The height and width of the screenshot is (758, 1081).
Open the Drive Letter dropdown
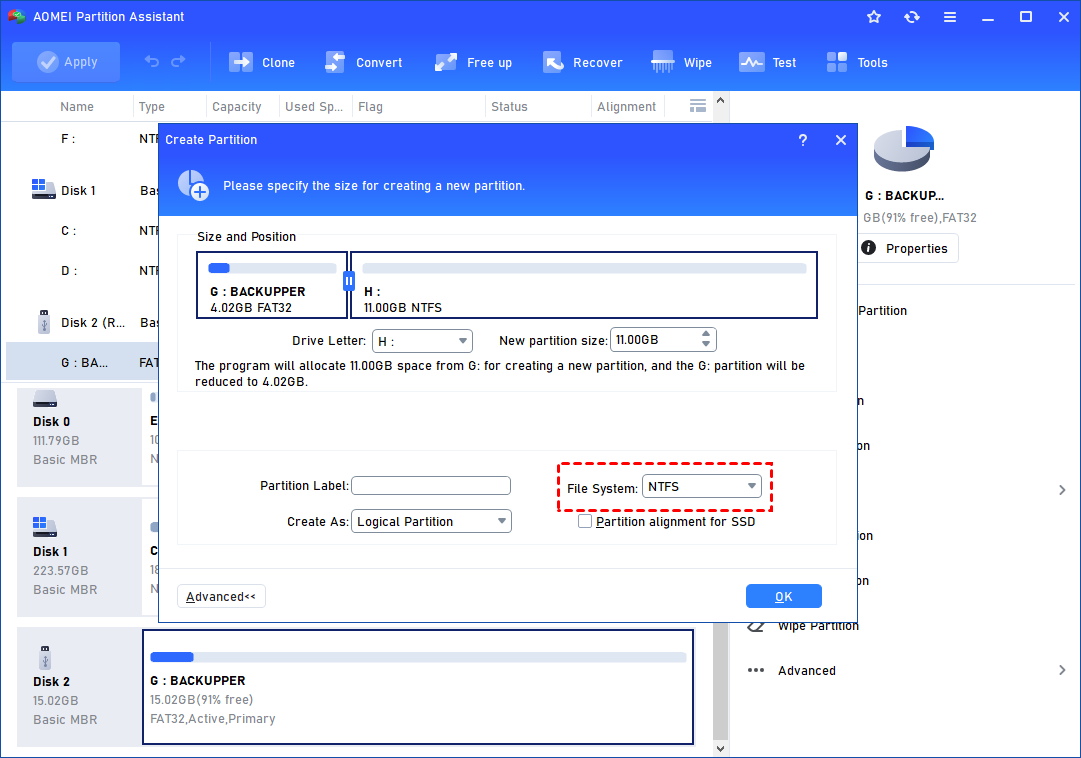422,341
